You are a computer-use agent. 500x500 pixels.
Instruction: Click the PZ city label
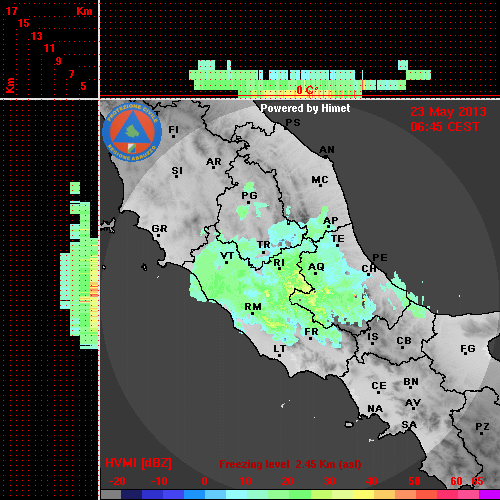click(482, 426)
